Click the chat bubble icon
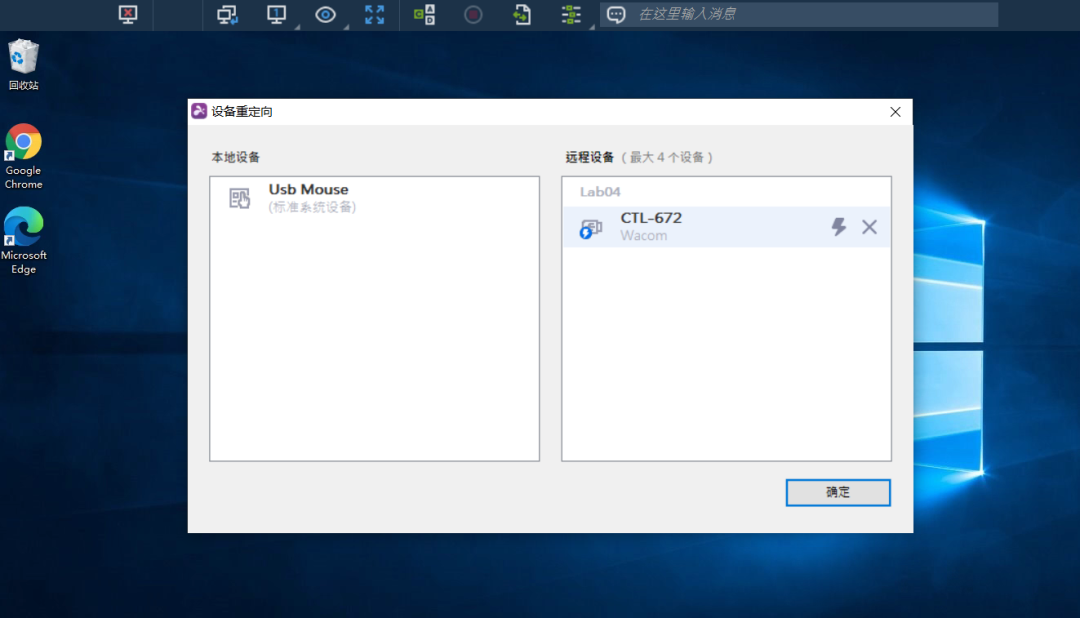The height and width of the screenshot is (618, 1080). click(616, 14)
